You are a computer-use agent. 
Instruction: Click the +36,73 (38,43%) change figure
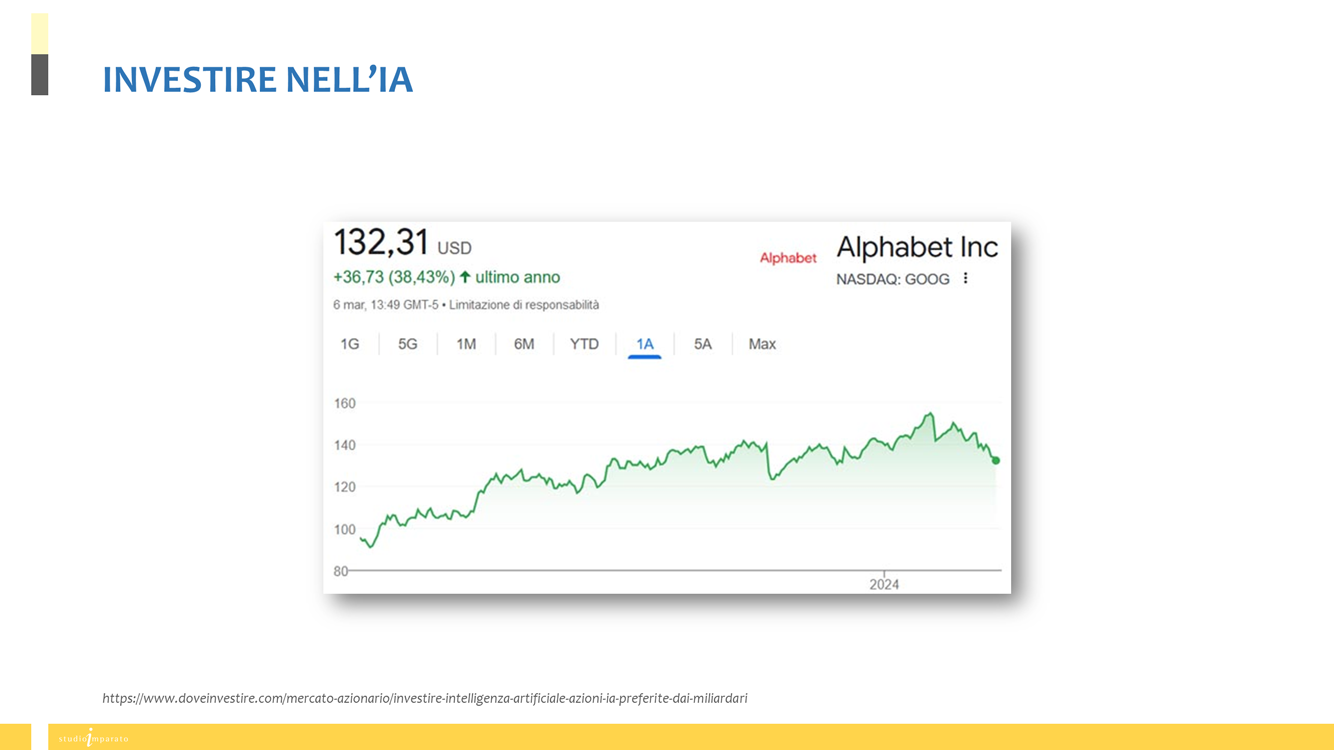coord(394,277)
